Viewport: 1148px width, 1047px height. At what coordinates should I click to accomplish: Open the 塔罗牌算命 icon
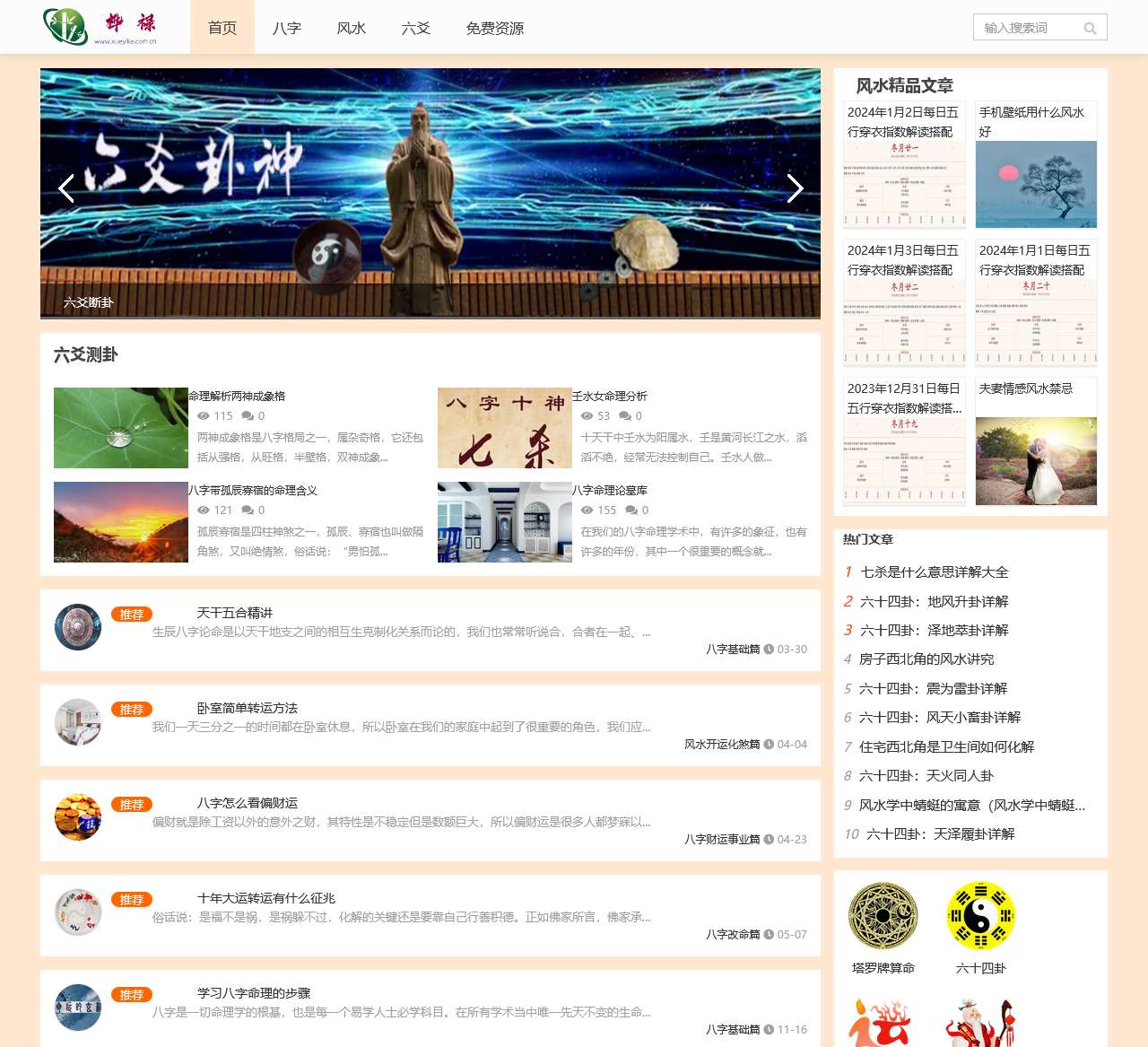883,916
